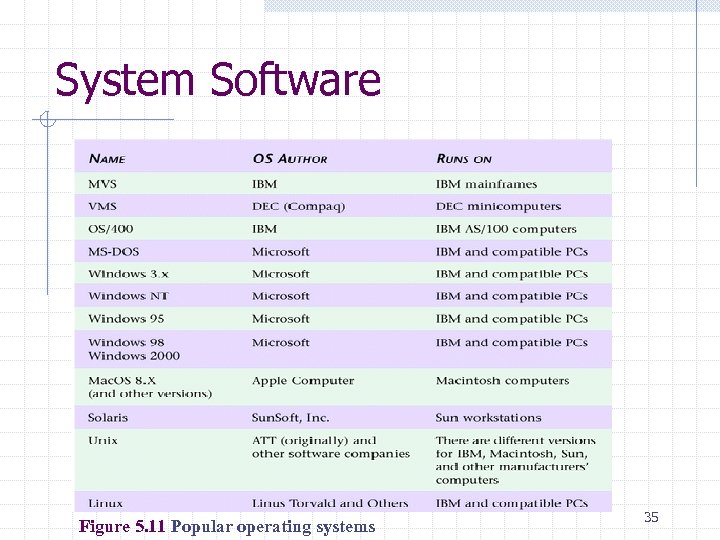The width and height of the screenshot is (720, 540).
Task: Select Windows 3.x in the table
Action: 129,274
